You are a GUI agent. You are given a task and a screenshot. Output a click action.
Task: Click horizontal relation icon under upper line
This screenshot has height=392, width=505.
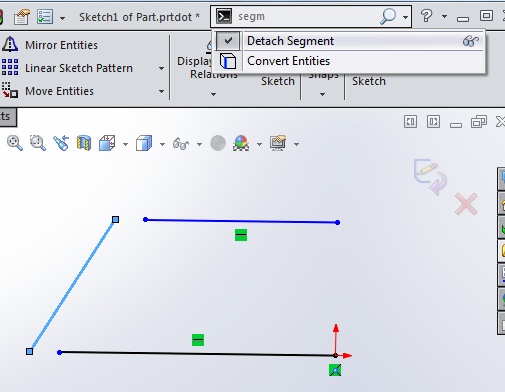click(241, 235)
